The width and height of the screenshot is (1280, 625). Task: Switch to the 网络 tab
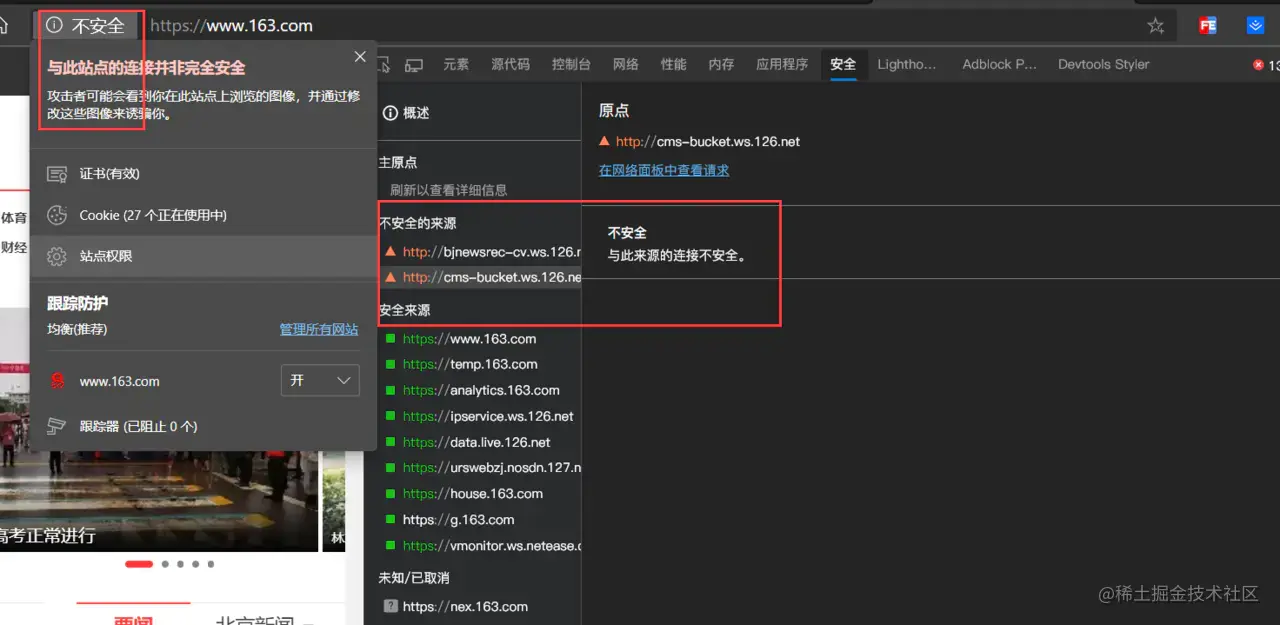point(626,64)
